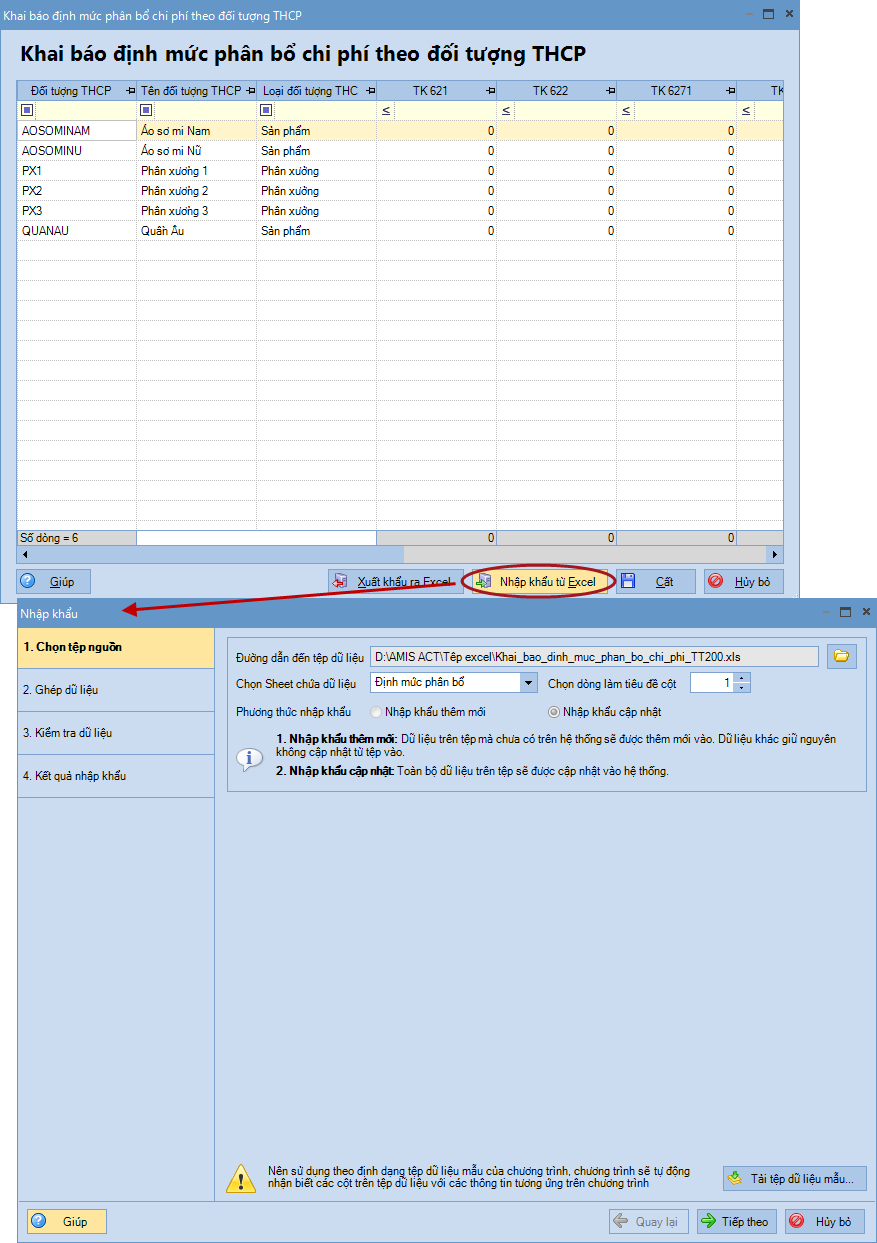877x1243 pixels.
Task: Click the folder browse icon beside file path
Action: pyautogui.click(x=841, y=656)
